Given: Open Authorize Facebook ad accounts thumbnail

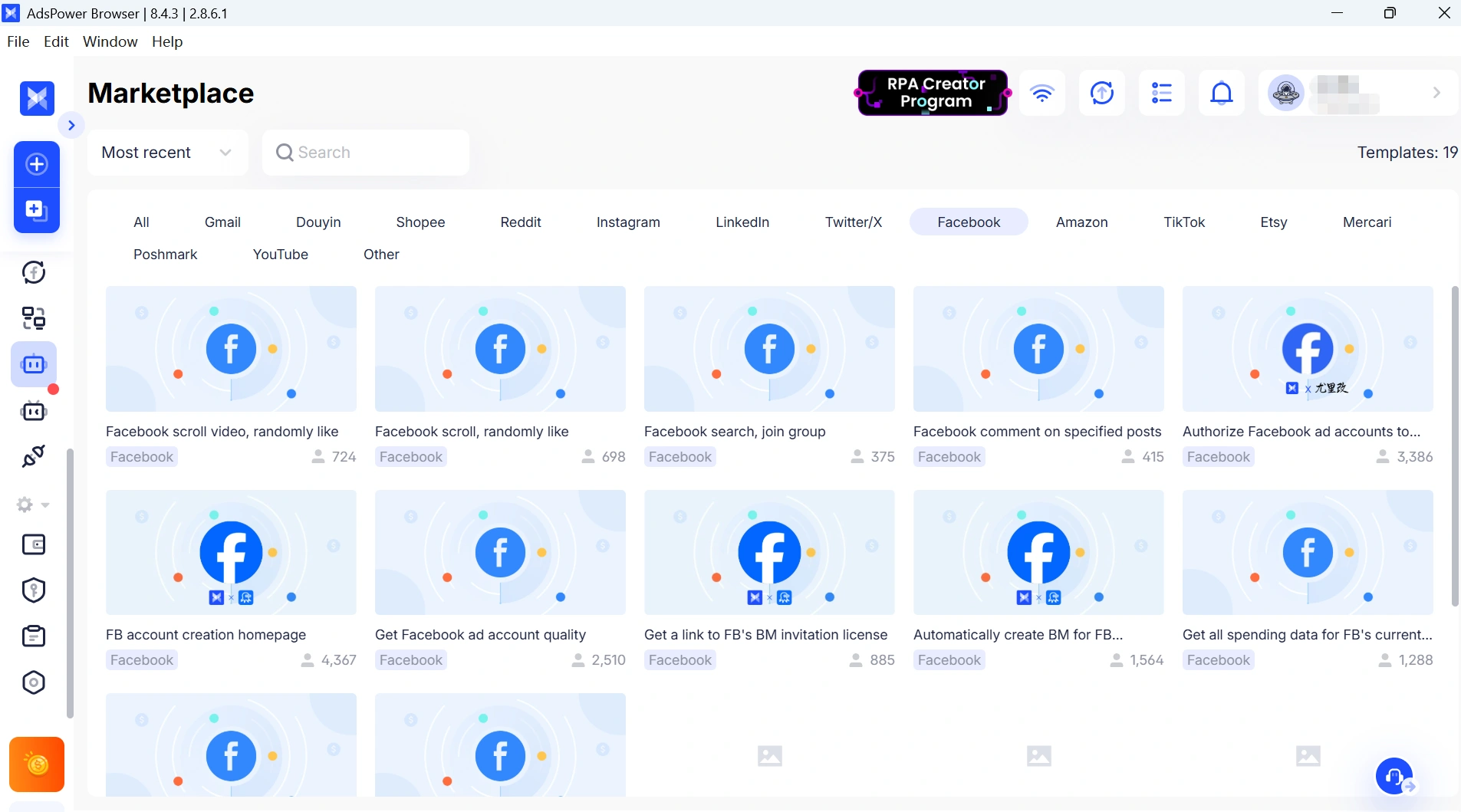Looking at the screenshot, I should [1308, 349].
